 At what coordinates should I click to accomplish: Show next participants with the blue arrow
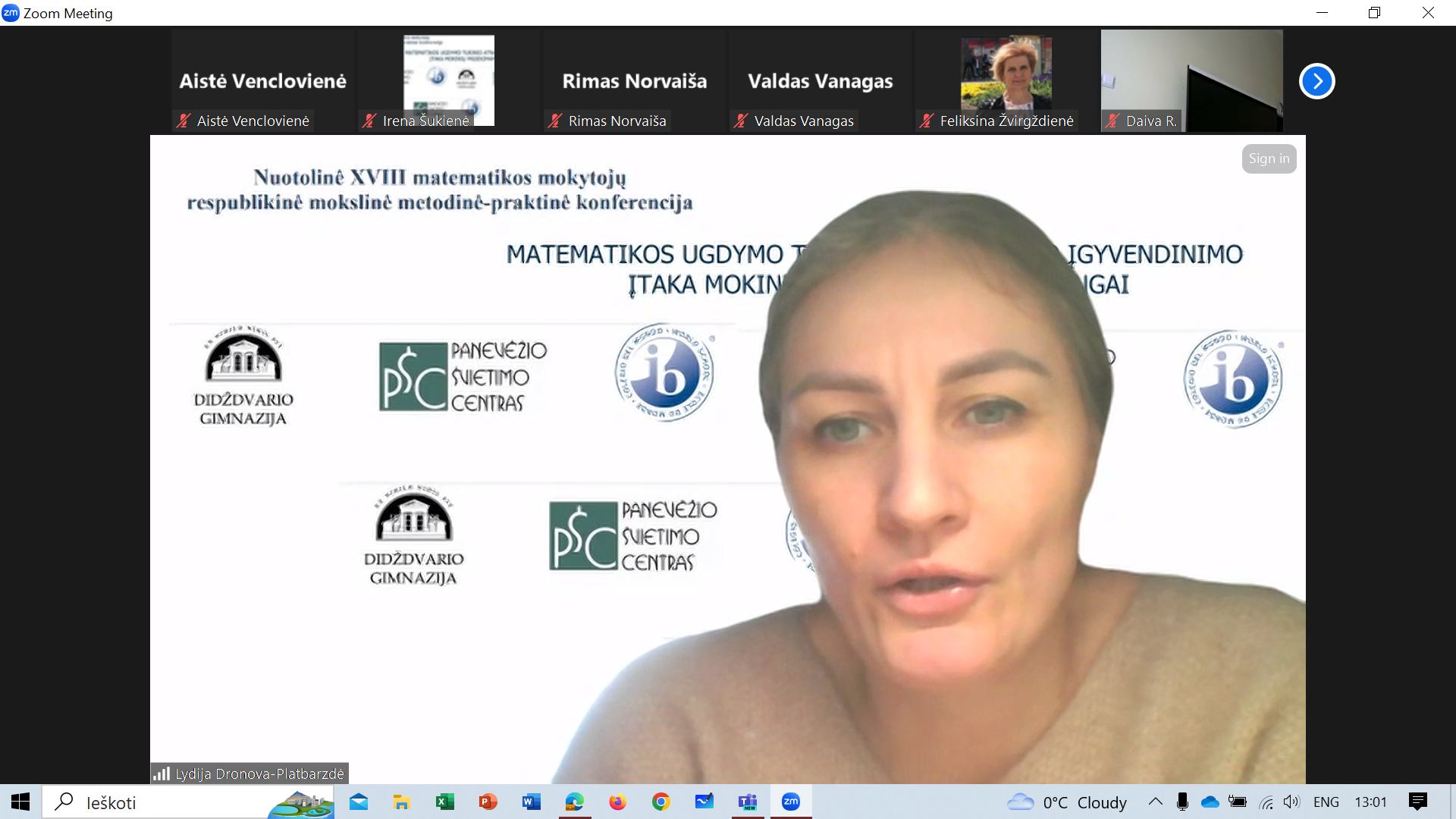(x=1316, y=81)
